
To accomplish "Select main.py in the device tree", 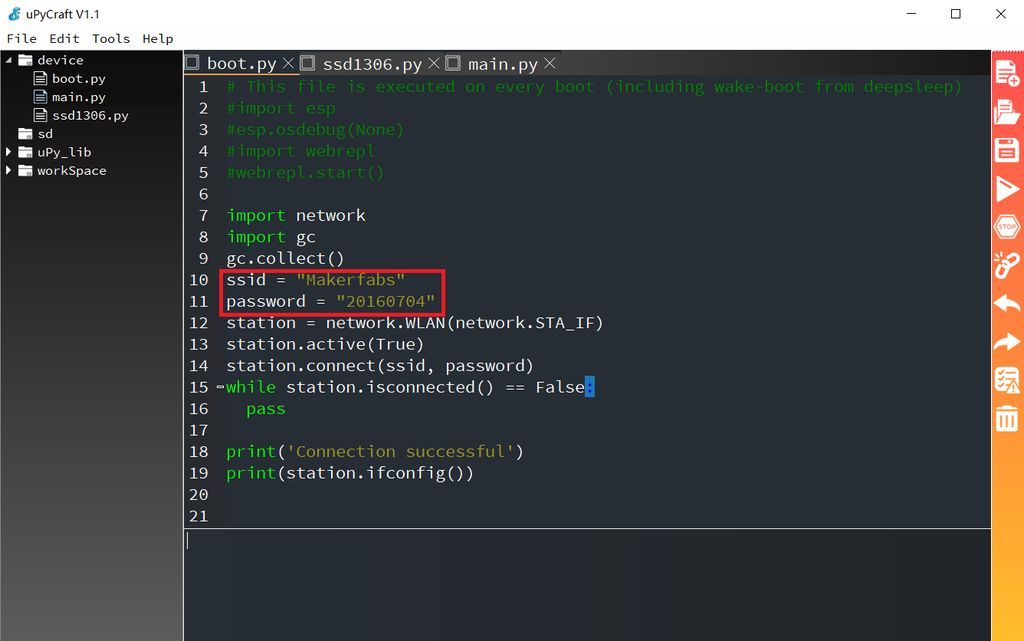I will [78, 97].
